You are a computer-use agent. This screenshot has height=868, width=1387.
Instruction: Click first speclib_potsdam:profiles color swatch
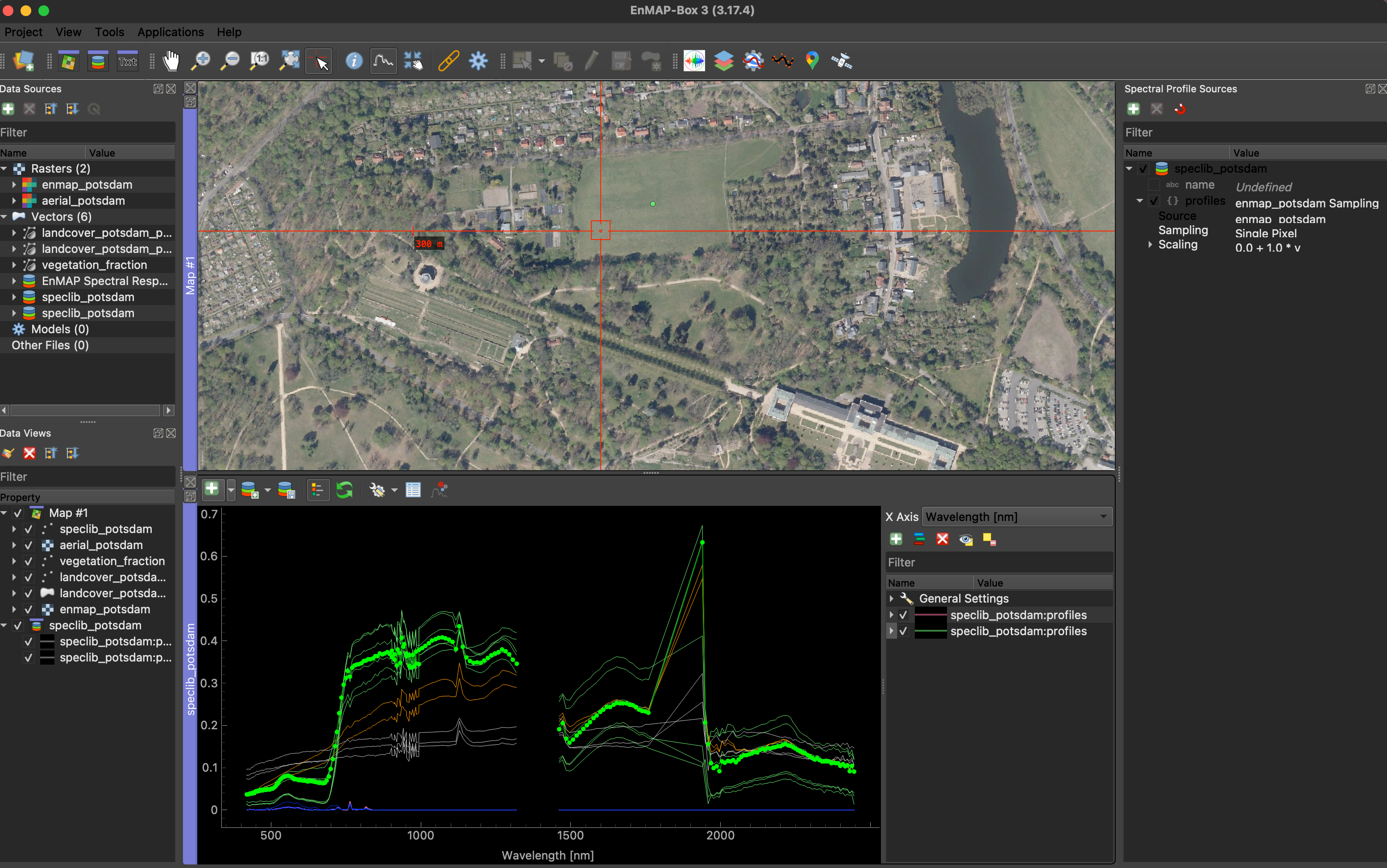point(930,615)
